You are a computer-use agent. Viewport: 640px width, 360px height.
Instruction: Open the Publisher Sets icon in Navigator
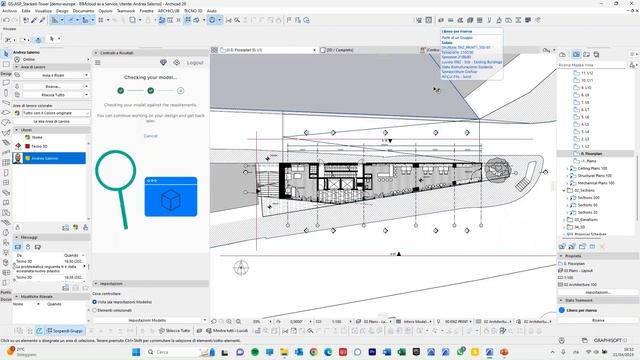(596, 54)
